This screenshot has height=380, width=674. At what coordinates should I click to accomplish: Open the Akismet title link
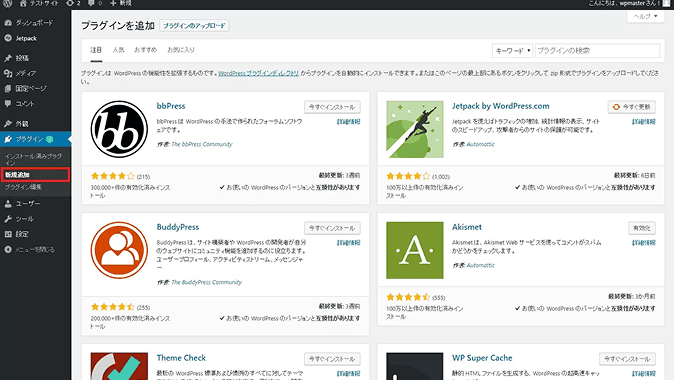[x=467, y=227]
